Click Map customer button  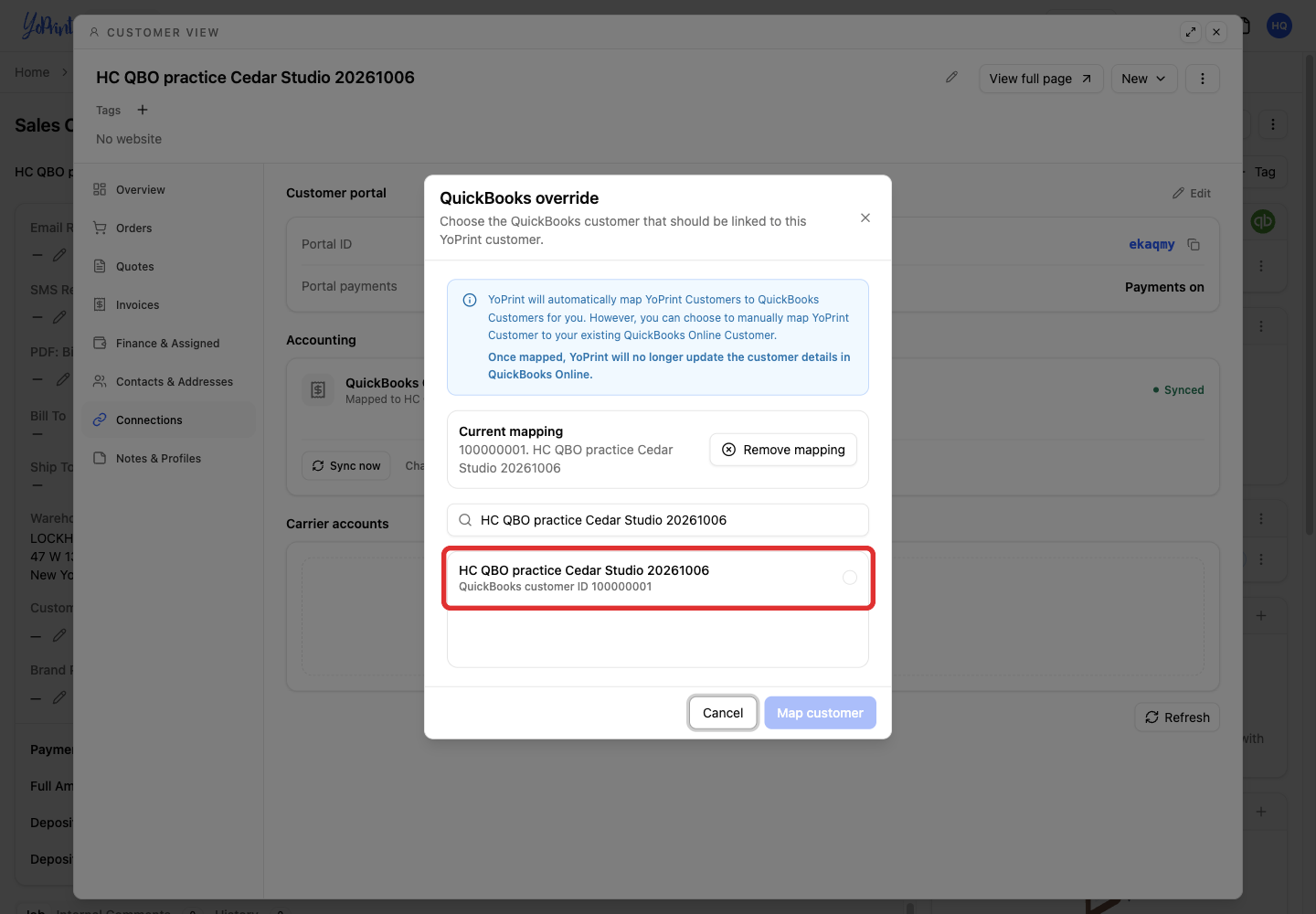(820, 713)
